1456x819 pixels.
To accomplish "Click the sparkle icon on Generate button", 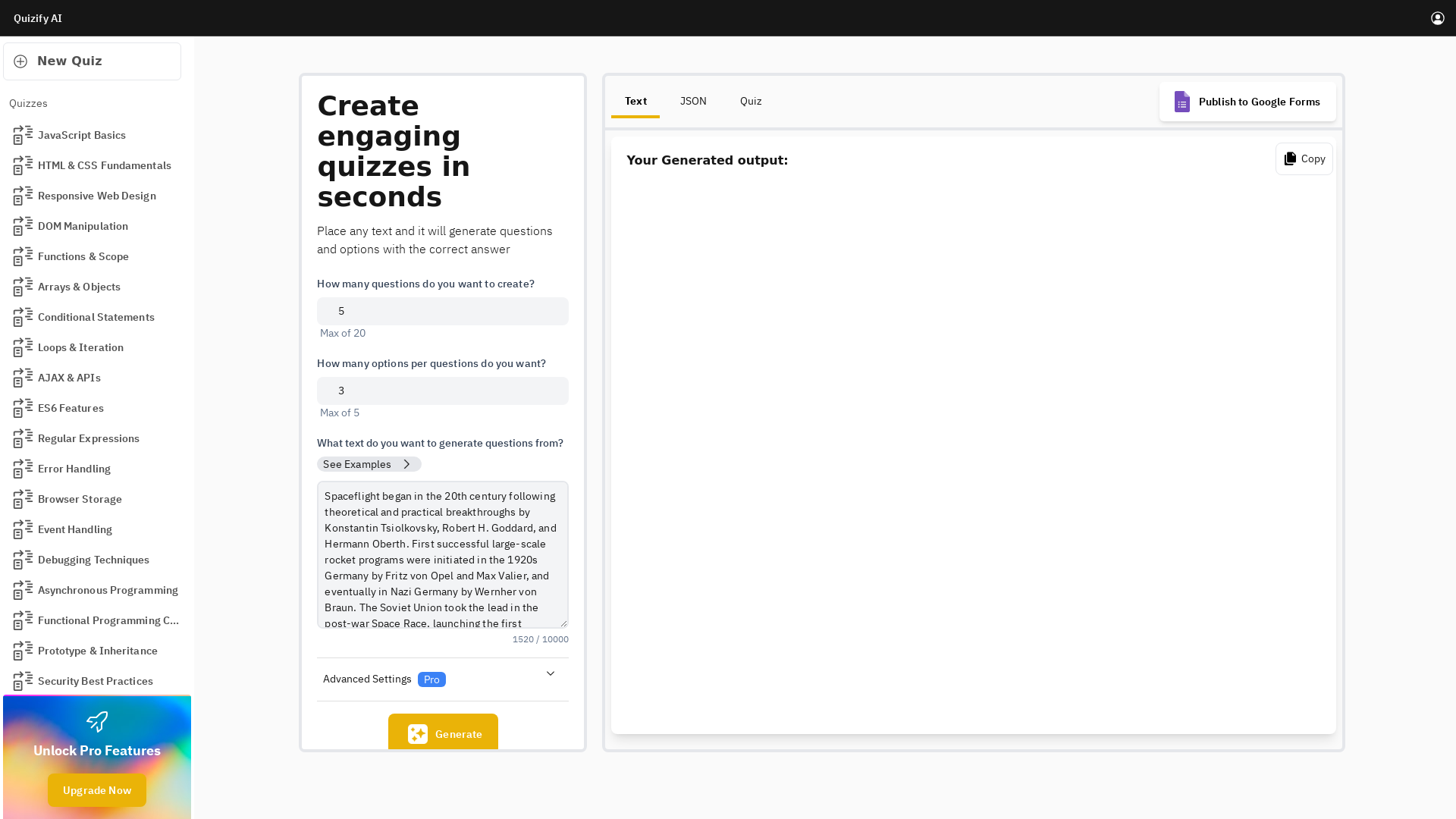I will tap(418, 734).
